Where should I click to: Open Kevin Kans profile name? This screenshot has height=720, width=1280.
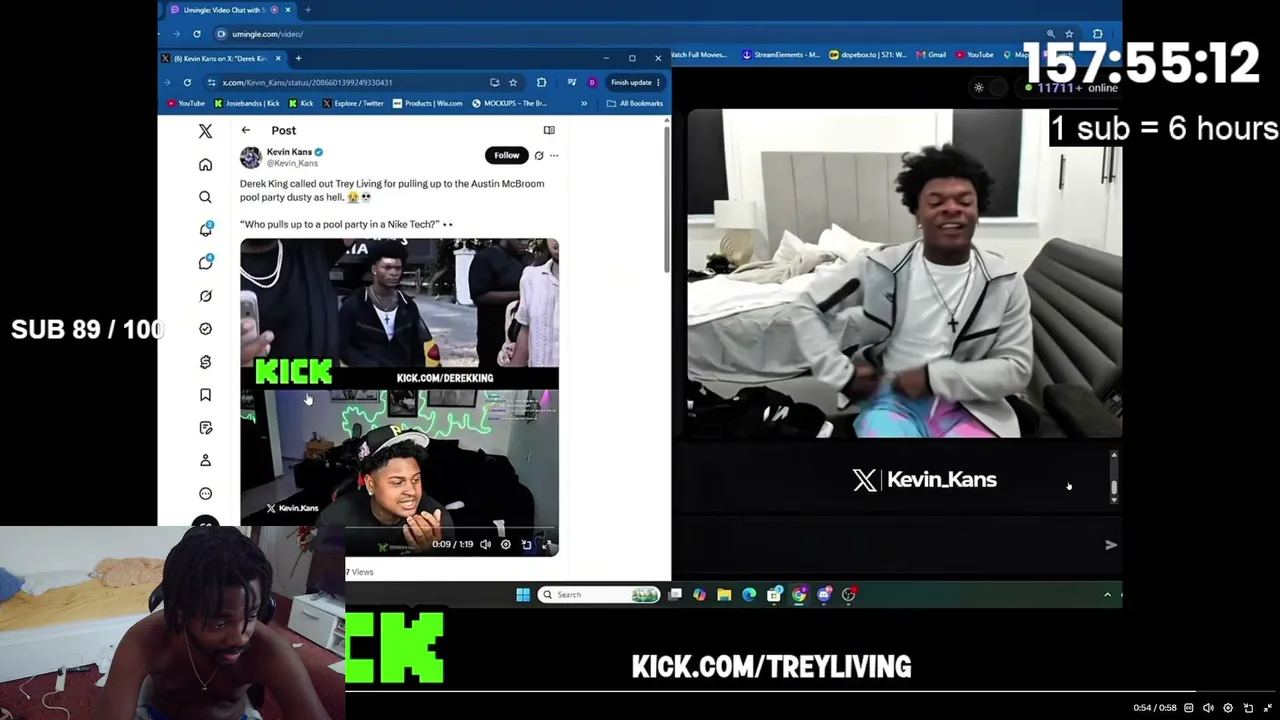coord(289,152)
